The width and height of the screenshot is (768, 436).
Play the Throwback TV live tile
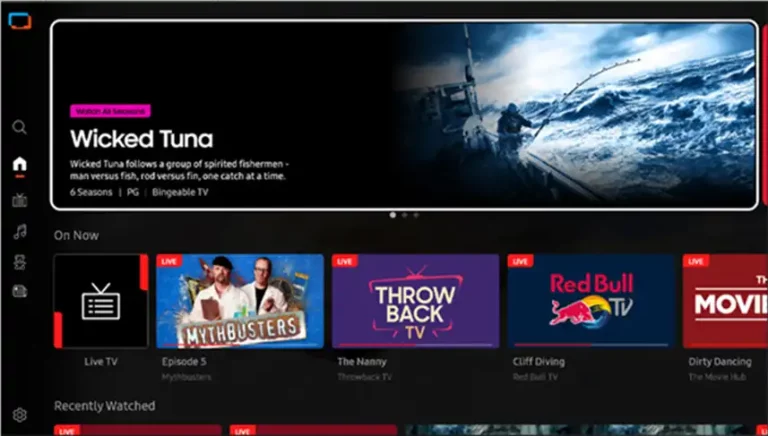[415, 301]
